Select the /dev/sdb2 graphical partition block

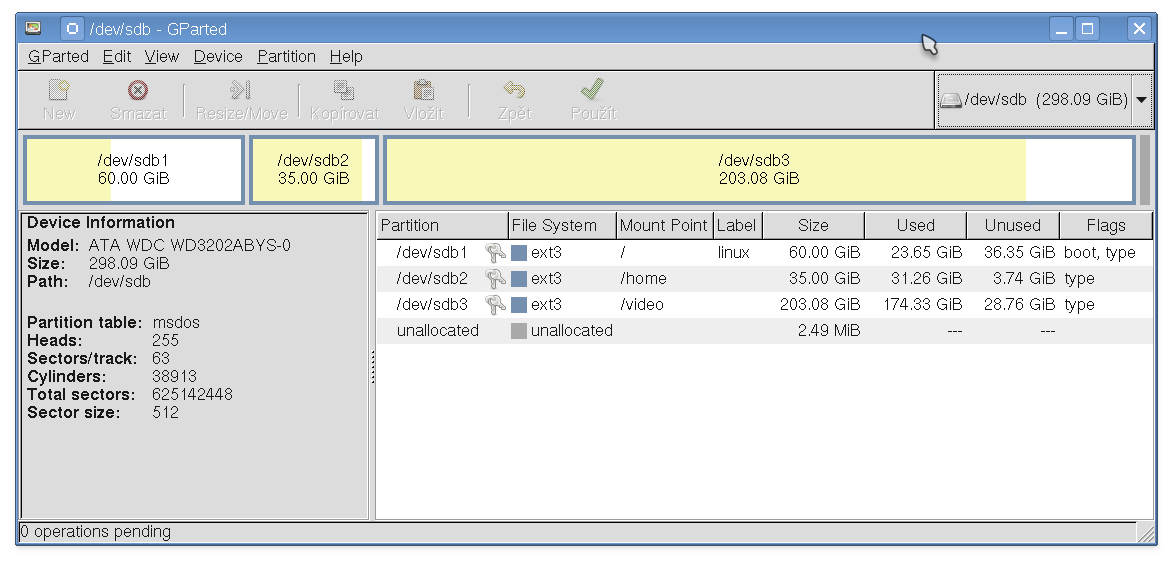pos(313,170)
